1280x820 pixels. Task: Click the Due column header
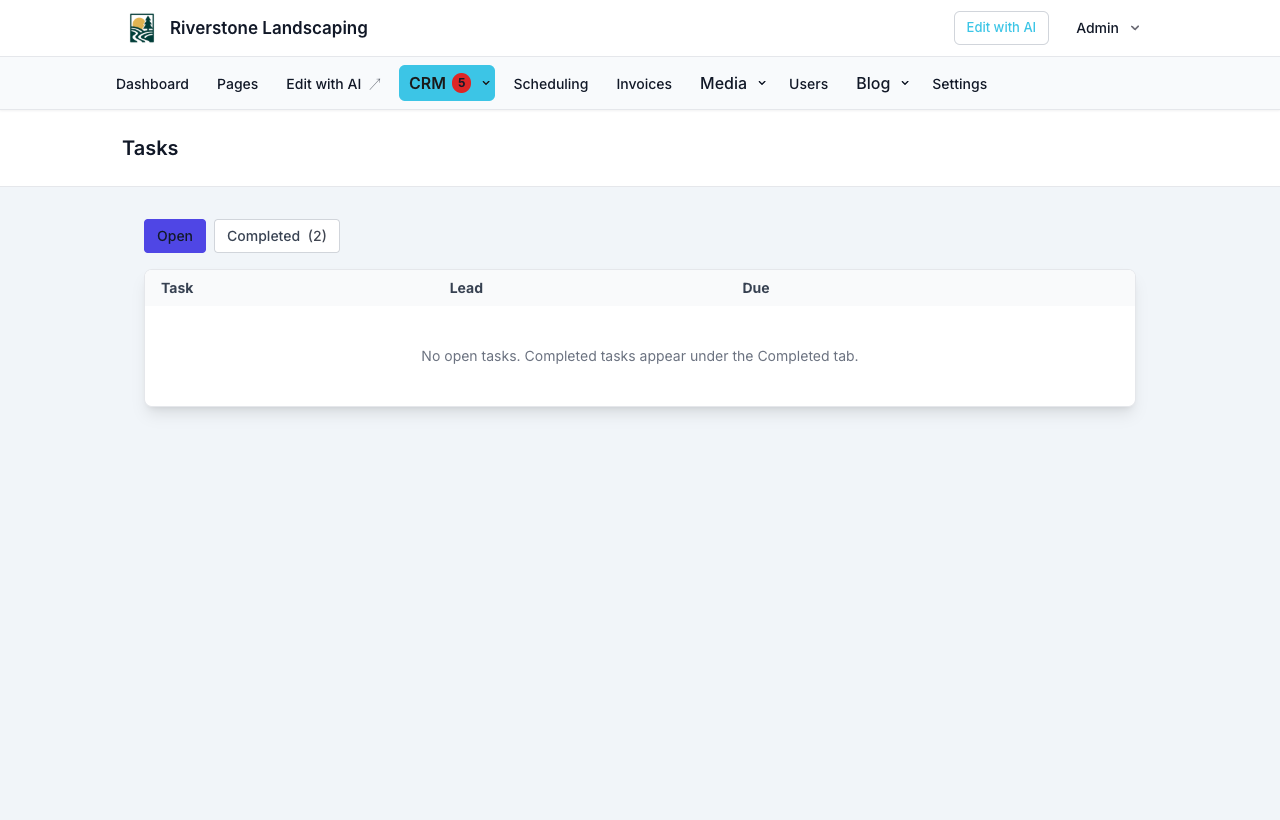pos(756,288)
